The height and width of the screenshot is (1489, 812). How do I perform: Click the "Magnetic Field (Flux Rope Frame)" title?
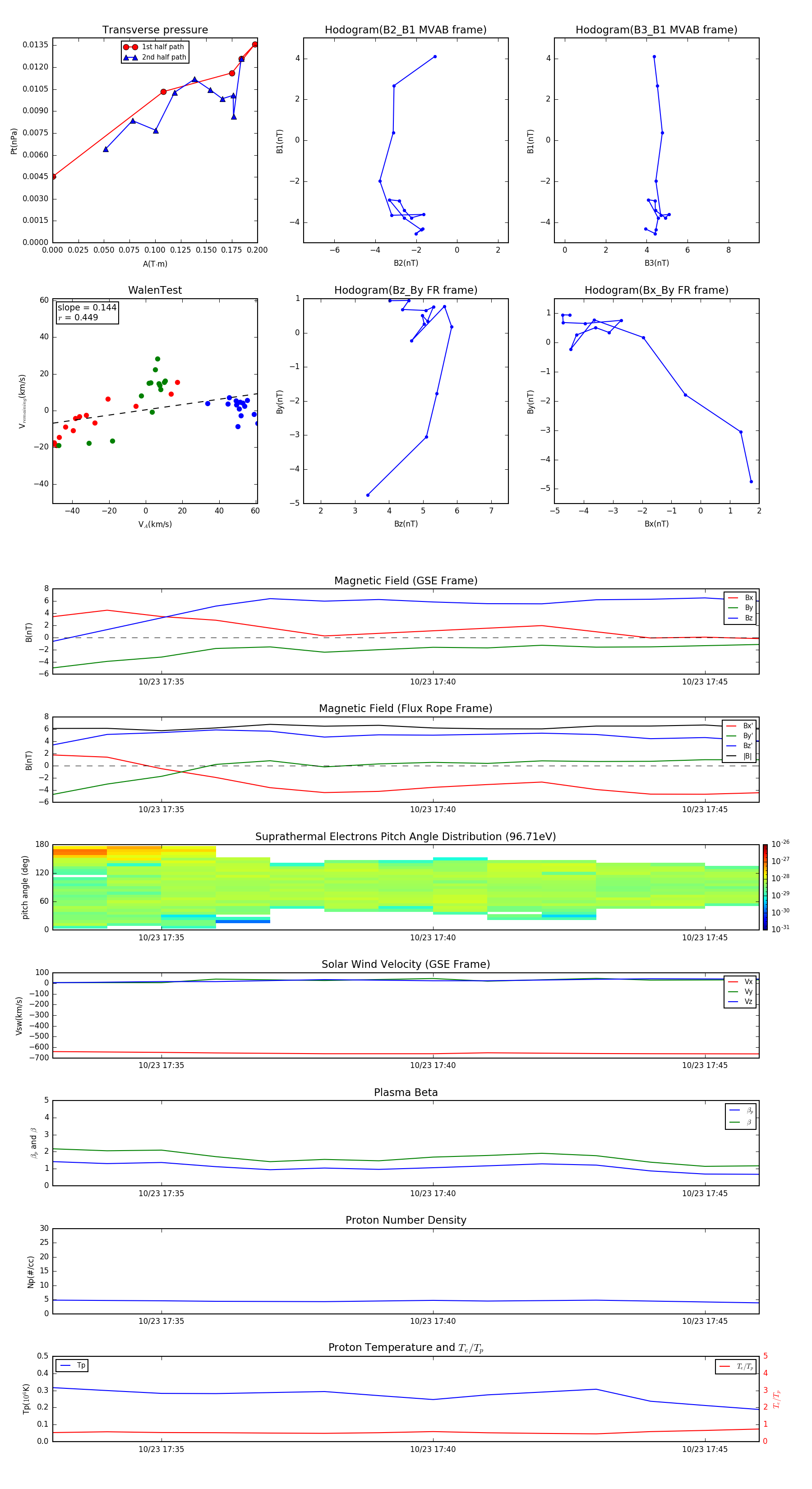(x=406, y=709)
